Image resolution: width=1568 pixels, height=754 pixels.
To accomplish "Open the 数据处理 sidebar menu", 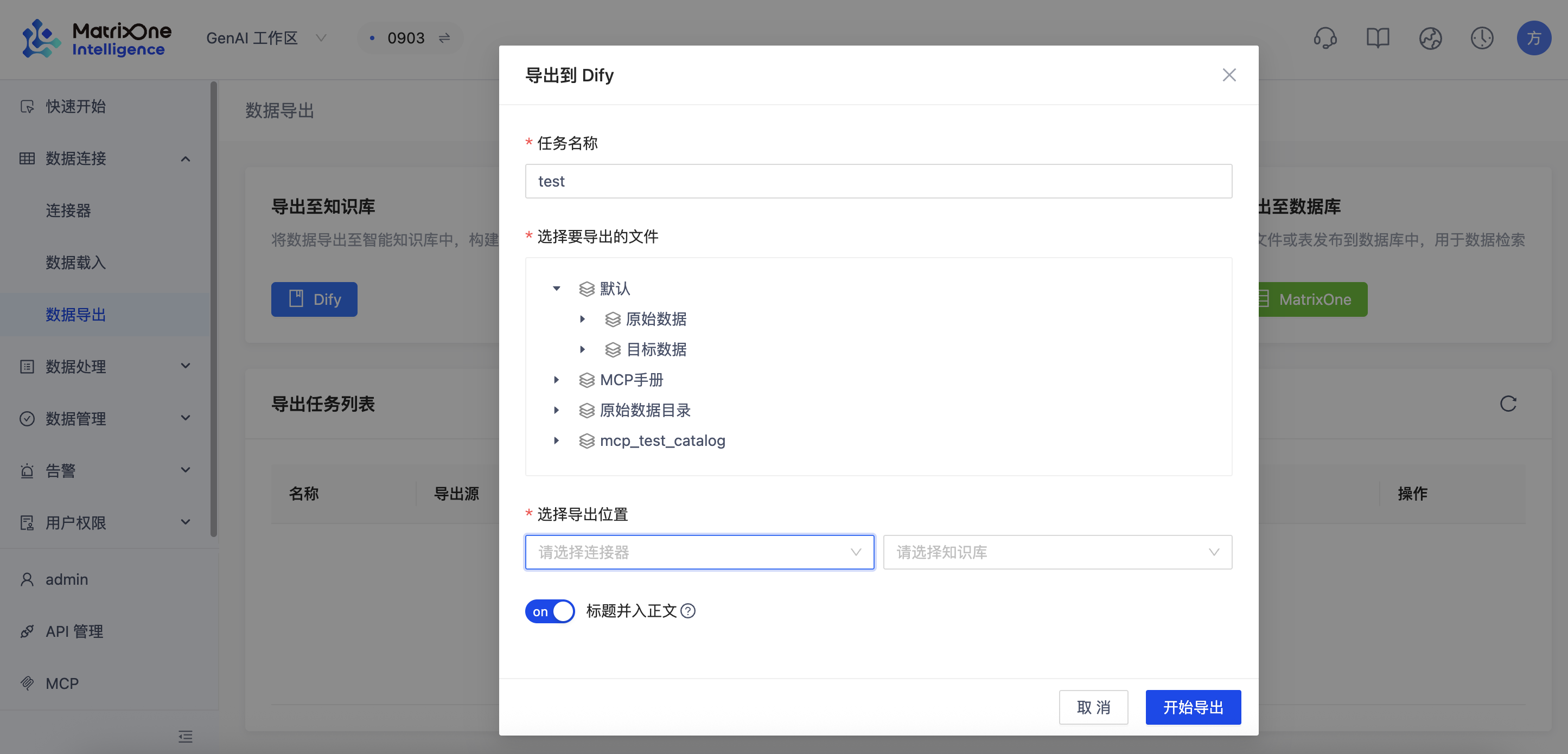I will pyautogui.click(x=105, y=366).
